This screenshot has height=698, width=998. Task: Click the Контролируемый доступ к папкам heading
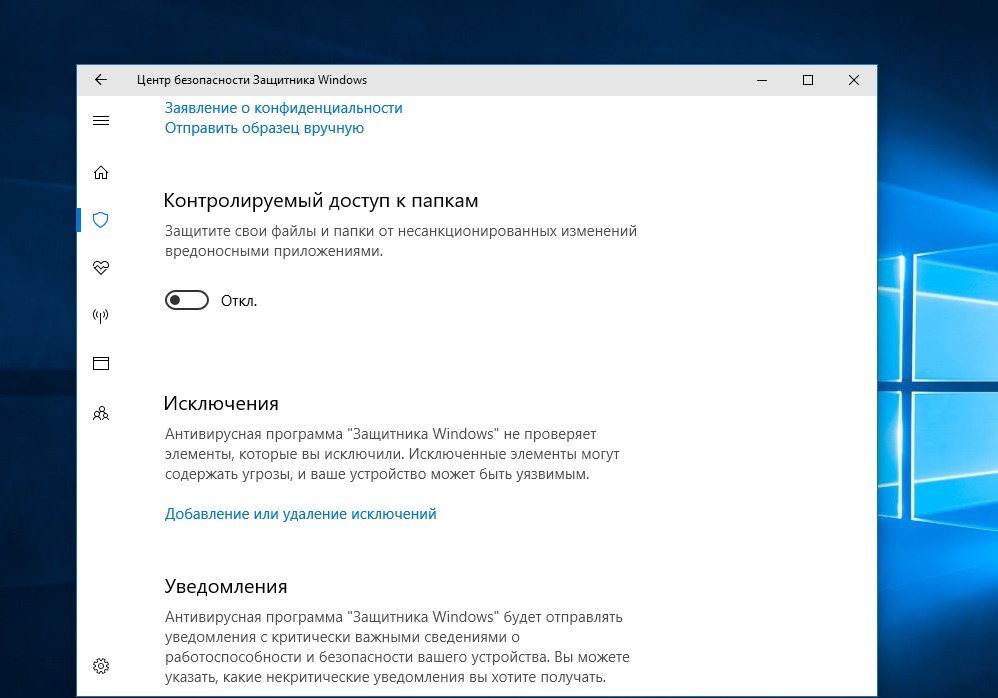pos(321,201)
